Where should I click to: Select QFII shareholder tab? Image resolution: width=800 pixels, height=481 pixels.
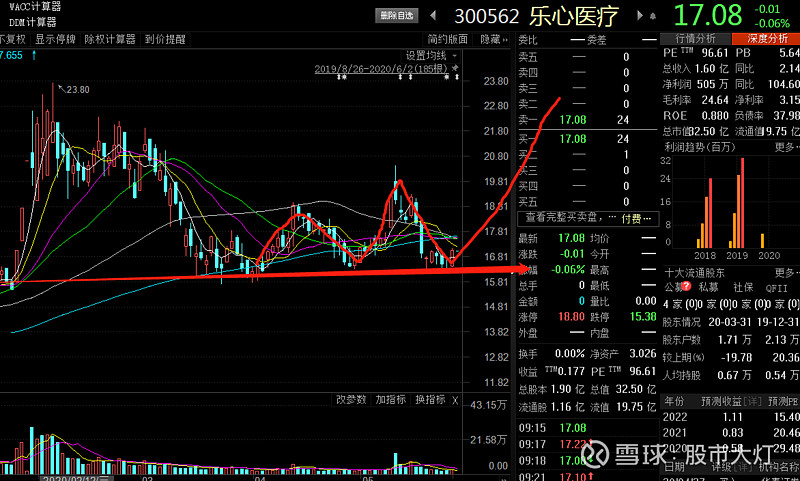pos(776,288)
